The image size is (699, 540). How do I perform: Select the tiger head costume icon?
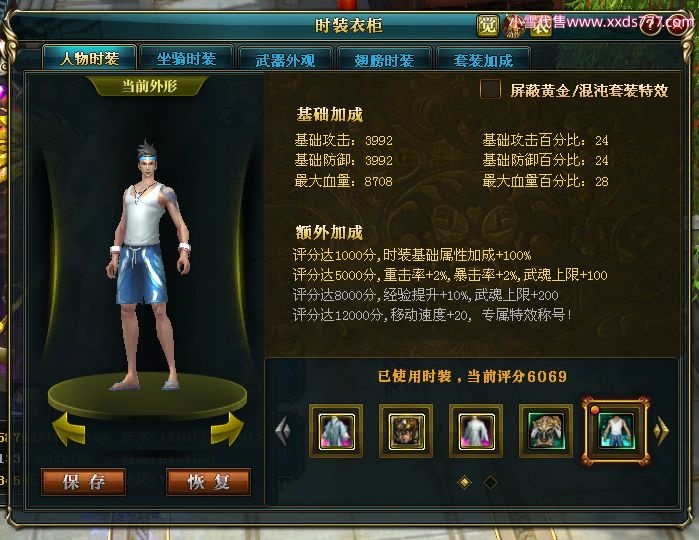pyautogui.click(x=546, y=431)
